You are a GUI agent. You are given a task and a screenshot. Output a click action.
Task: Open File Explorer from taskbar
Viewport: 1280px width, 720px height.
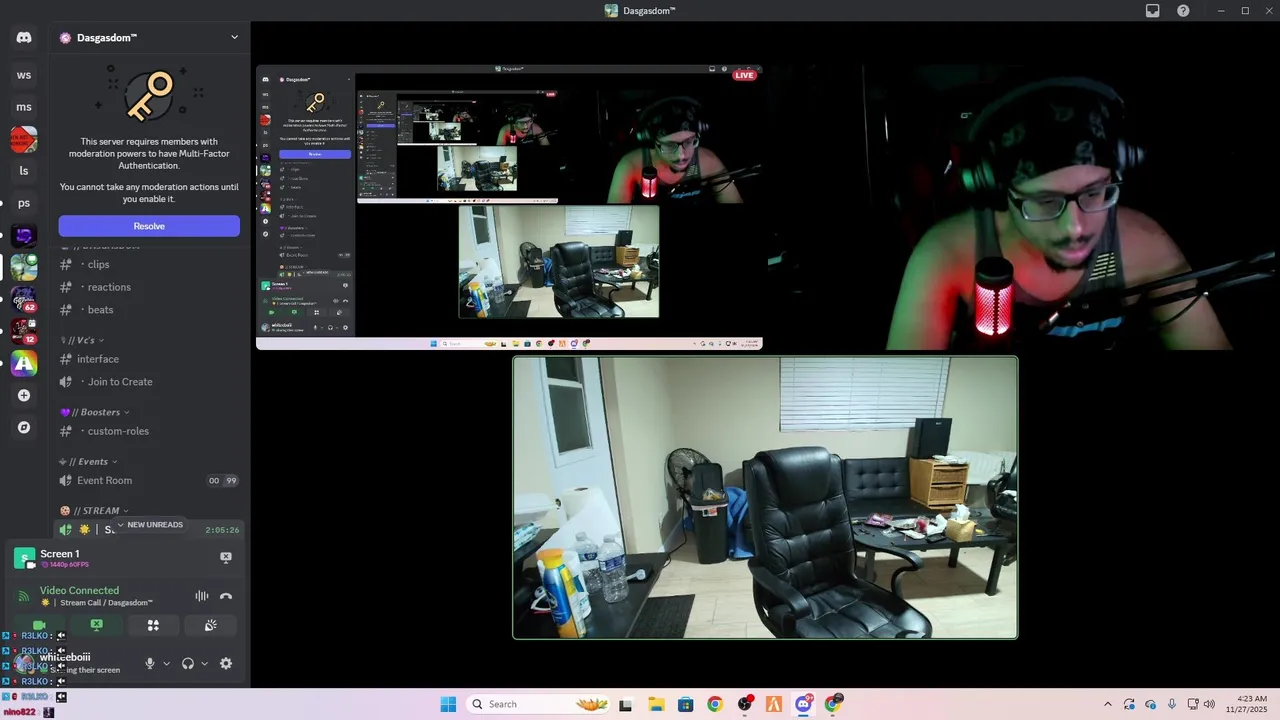pos(656,704)
